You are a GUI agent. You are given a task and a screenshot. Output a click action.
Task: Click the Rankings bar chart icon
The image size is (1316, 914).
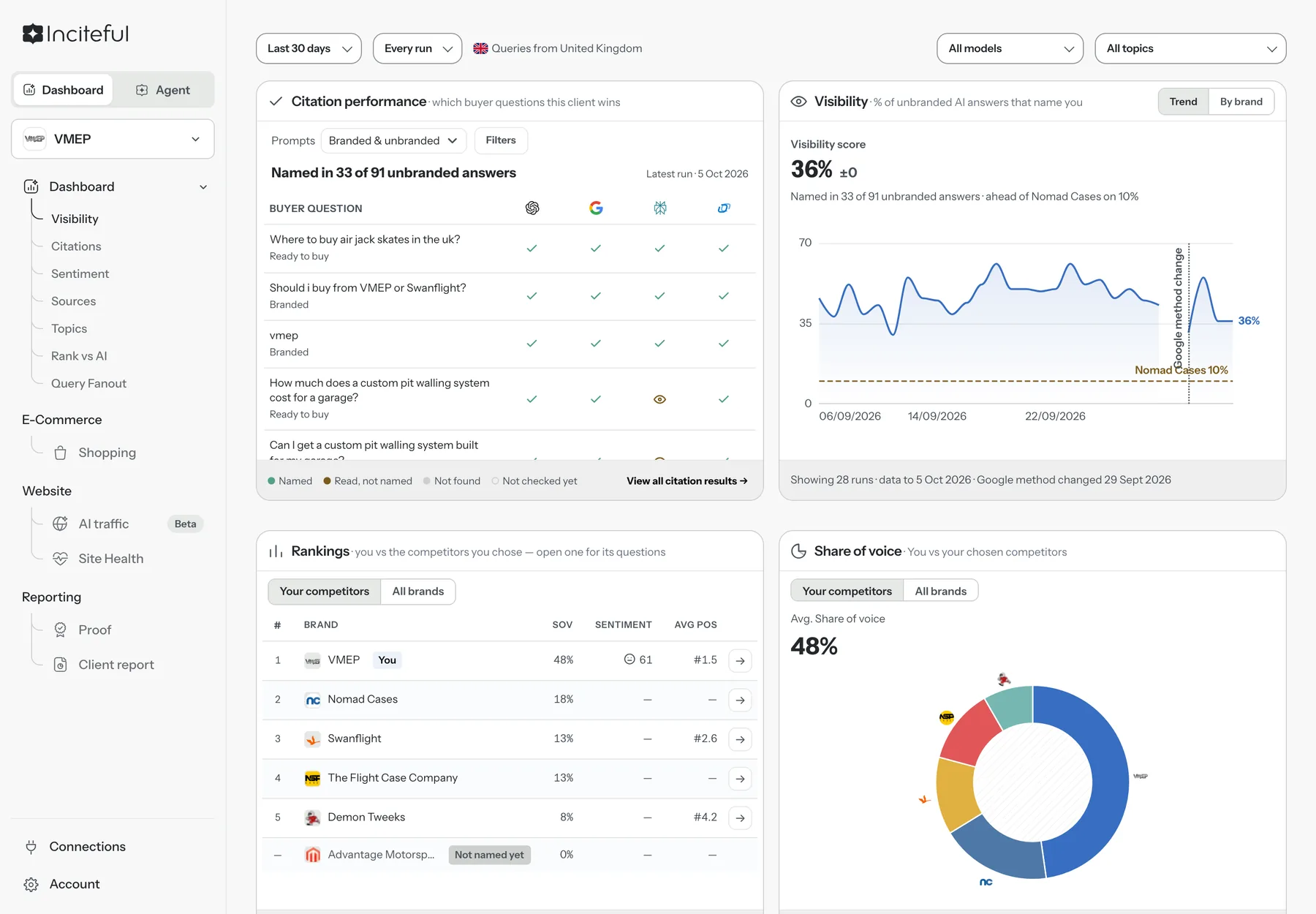point(276,551)
